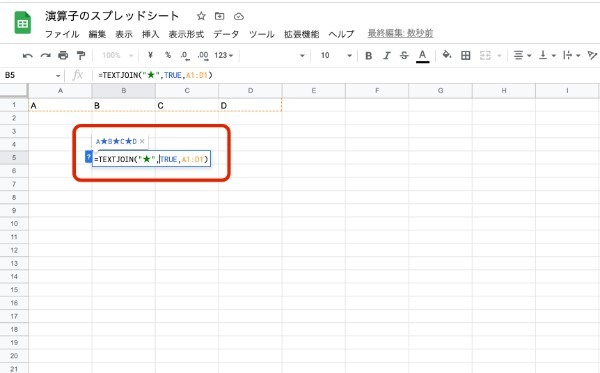Screen dimensions: 600x373
Task: Select column E header
Action: point(314,91)
